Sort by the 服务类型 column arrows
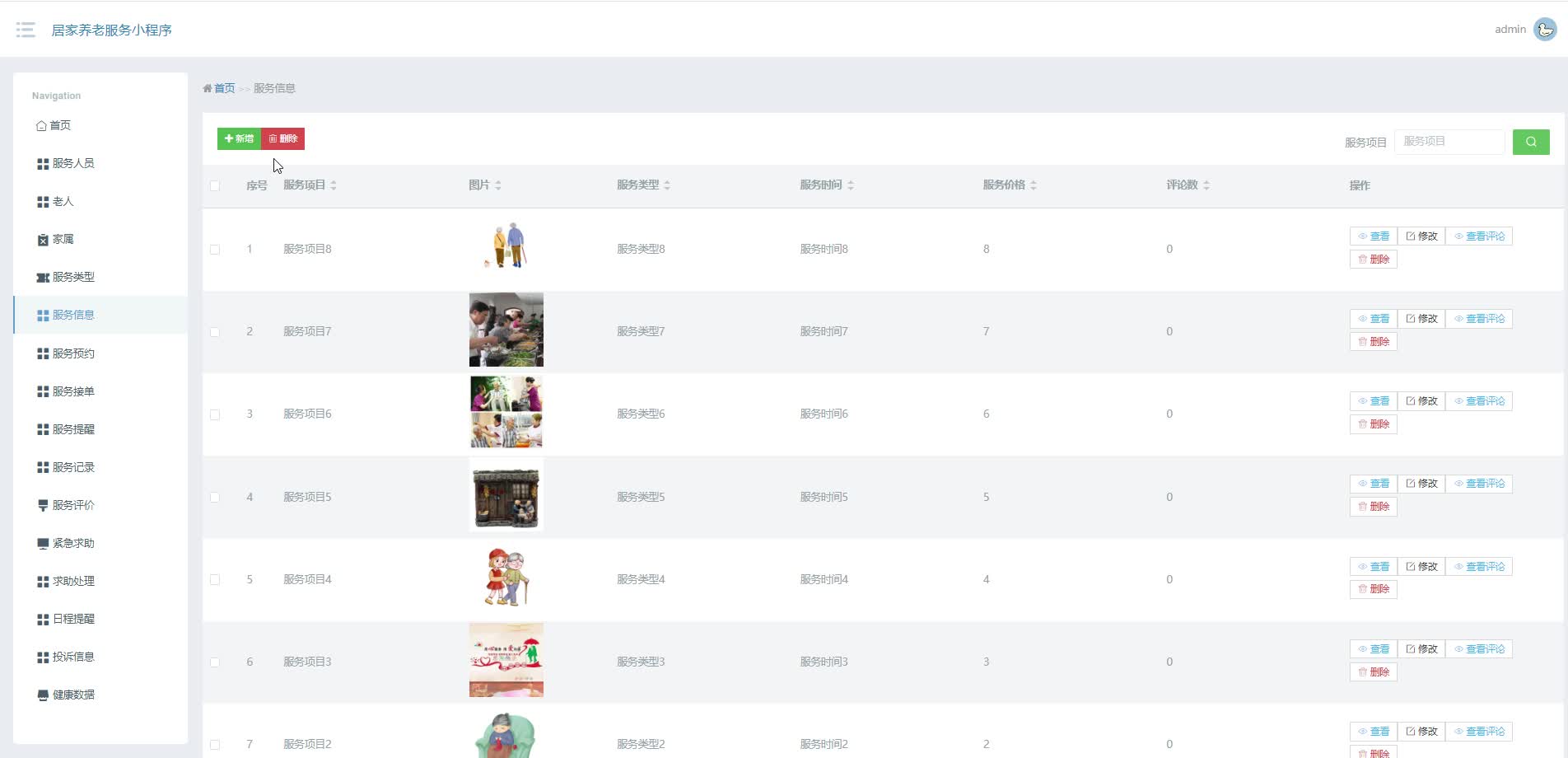 [x=667, y=185]
